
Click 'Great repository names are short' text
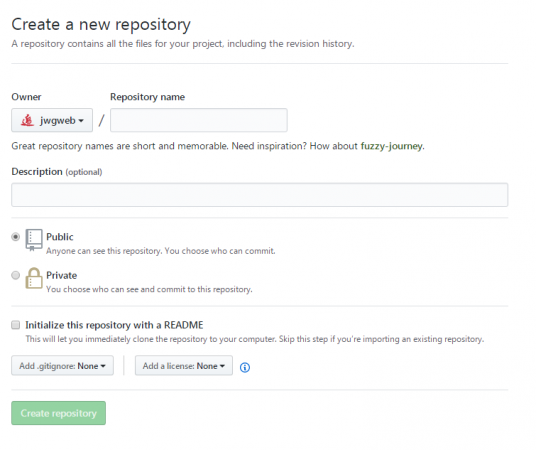point(218,146)
